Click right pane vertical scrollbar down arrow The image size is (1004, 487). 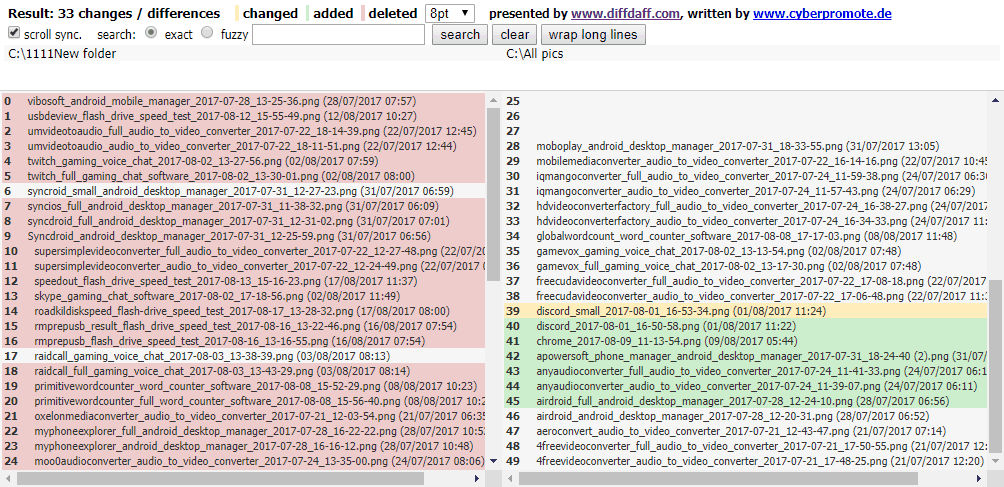pyautogui.click(x=995, y=461)
